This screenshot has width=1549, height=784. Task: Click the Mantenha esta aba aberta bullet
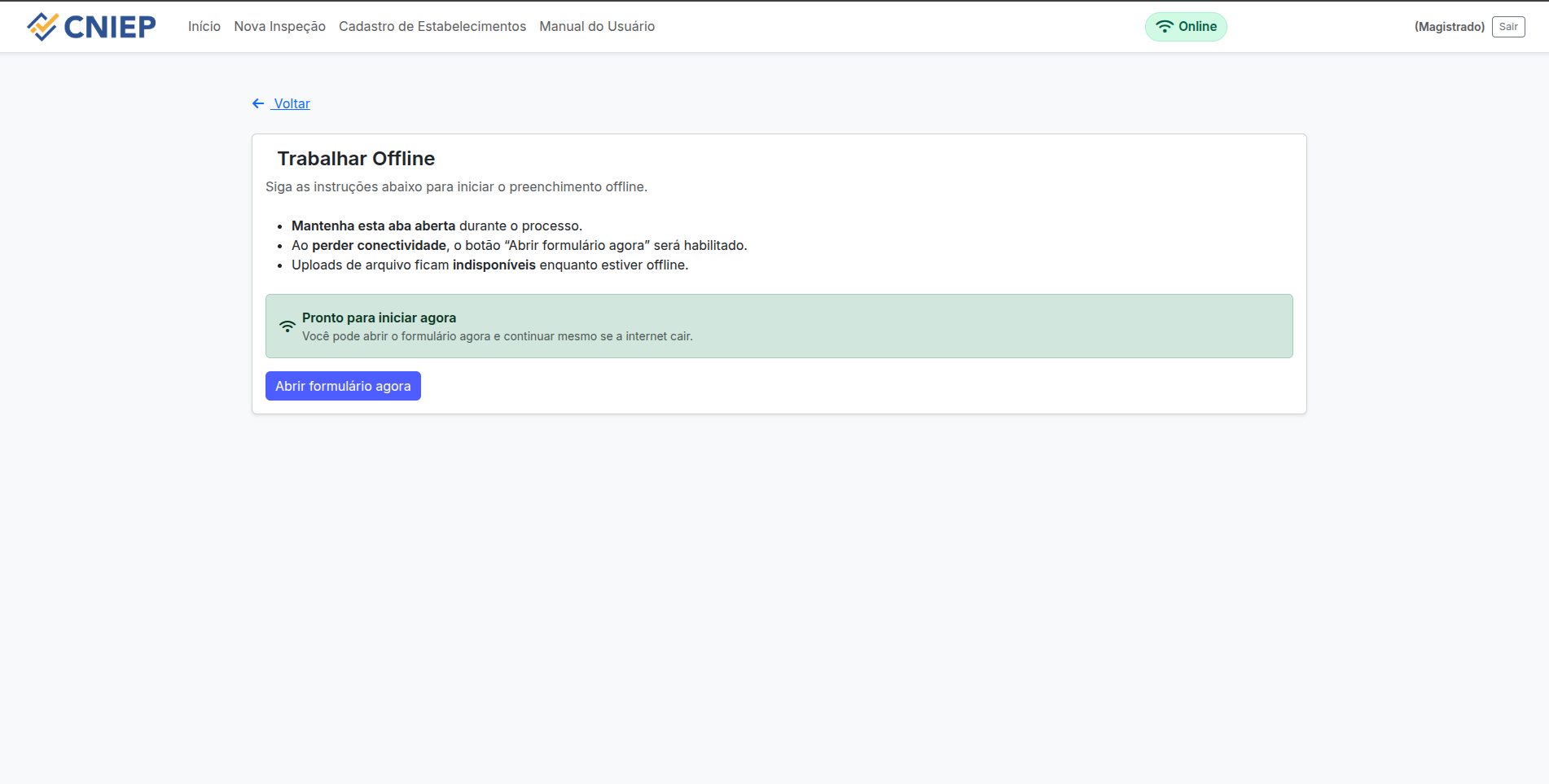click(437, 226)
